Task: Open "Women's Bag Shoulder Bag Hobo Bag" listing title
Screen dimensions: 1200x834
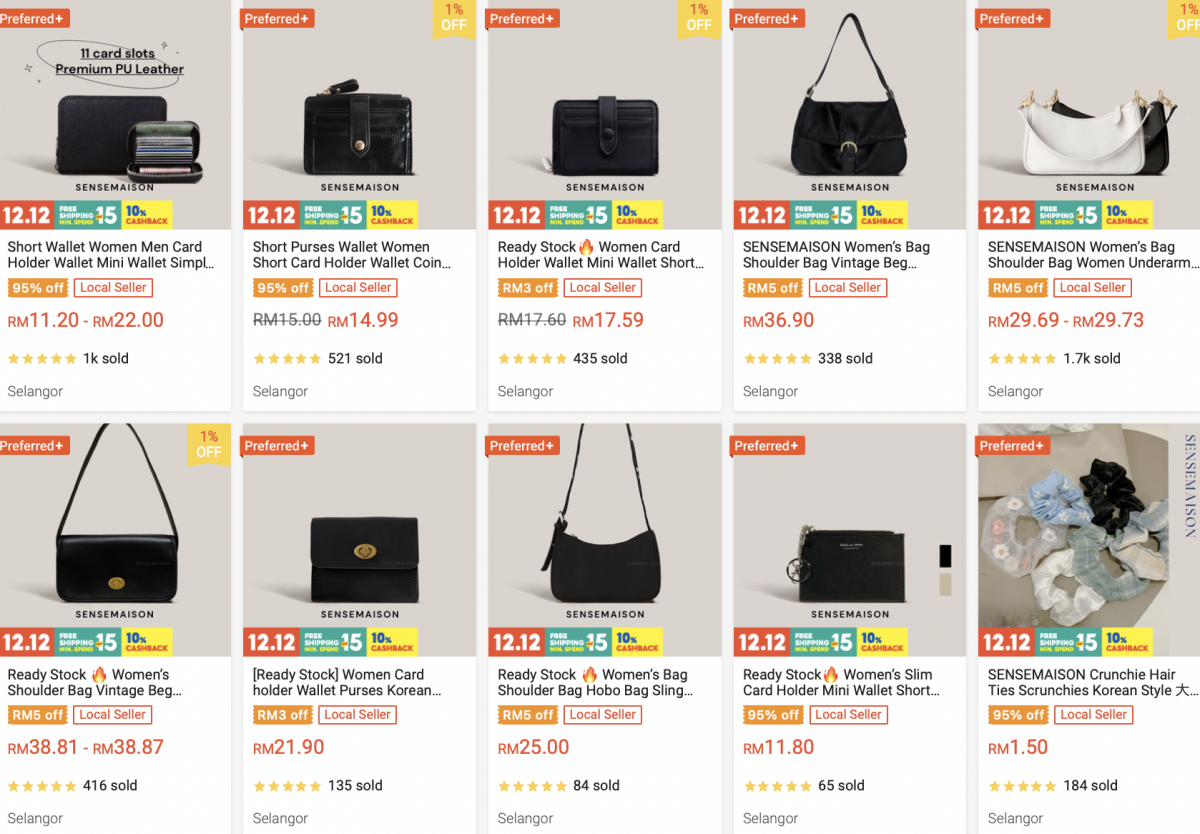Action: pos(595,682)
